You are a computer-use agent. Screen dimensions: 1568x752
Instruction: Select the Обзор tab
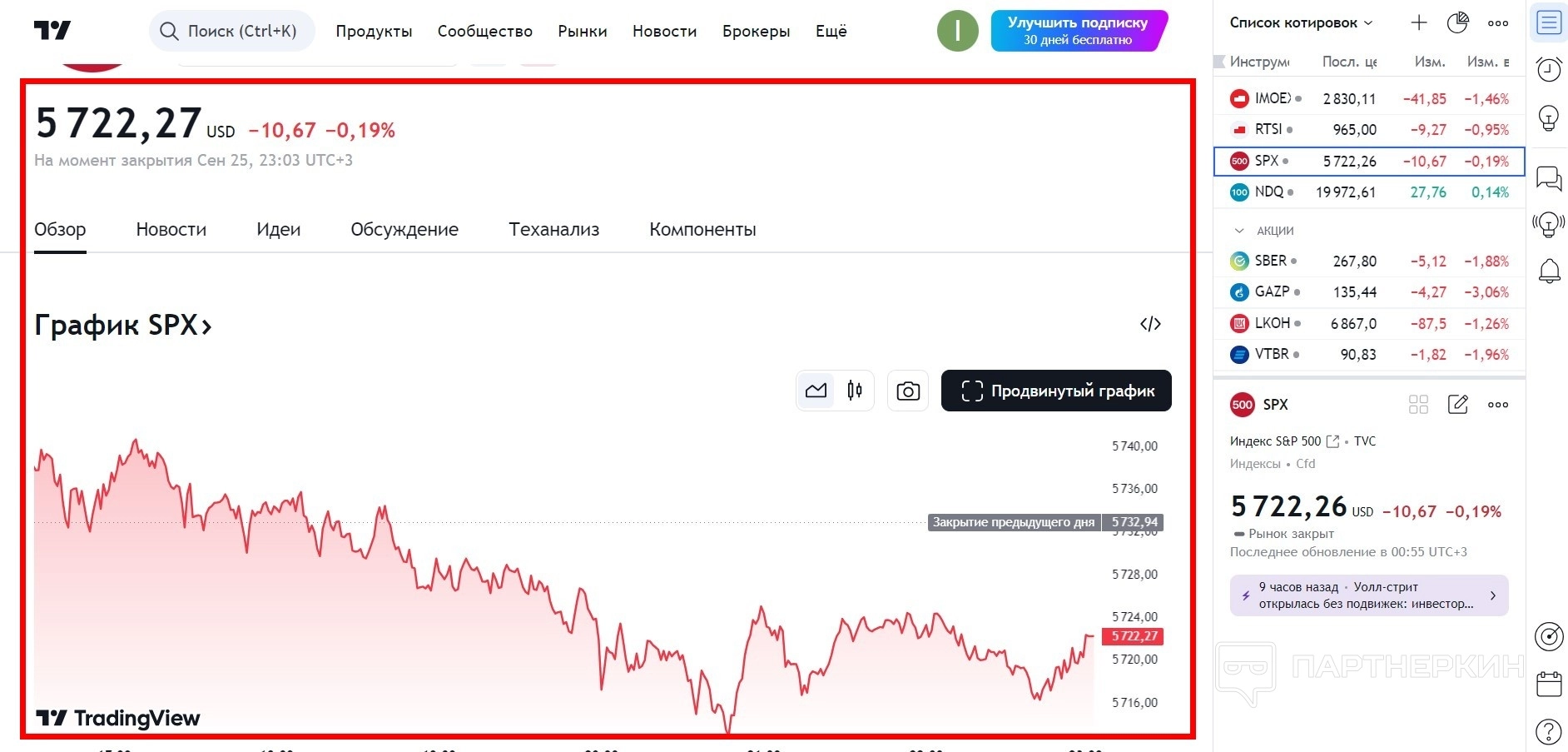tap(60, 230)
